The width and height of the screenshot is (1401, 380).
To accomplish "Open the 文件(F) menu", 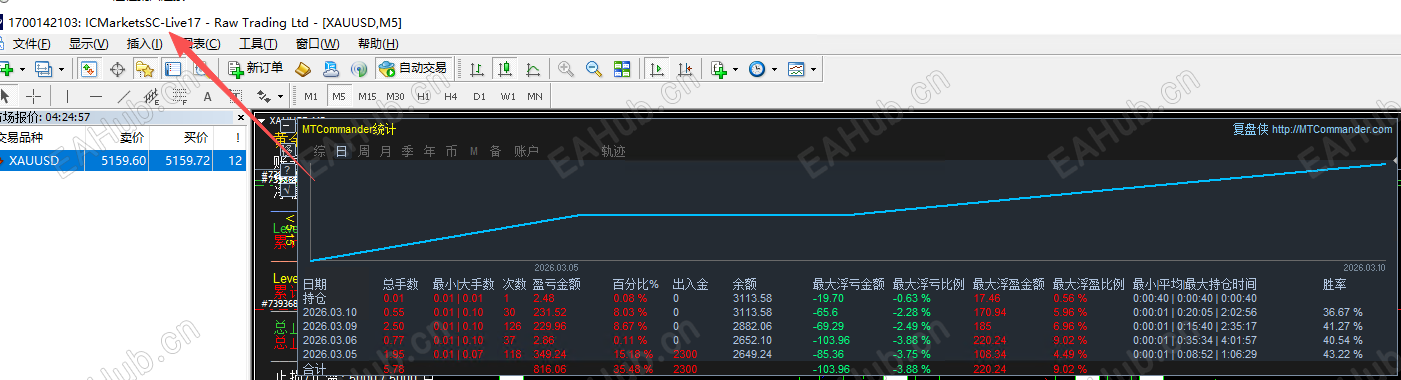I will [x=31, y=43].
